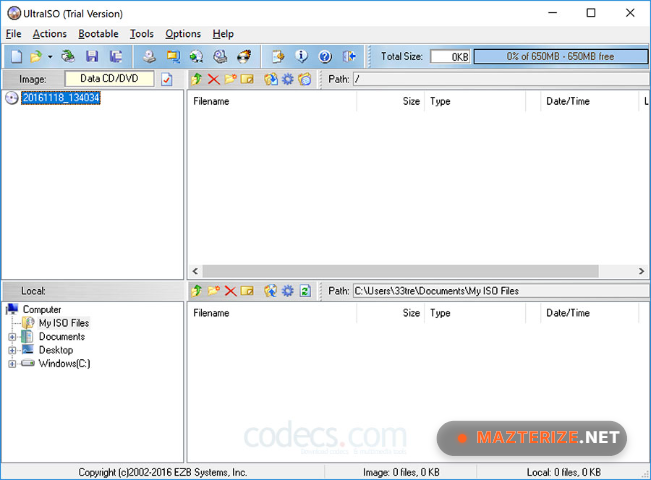Go up one level in the local pane
Viewport: 651px width, 480px height.
click(197, 291)
